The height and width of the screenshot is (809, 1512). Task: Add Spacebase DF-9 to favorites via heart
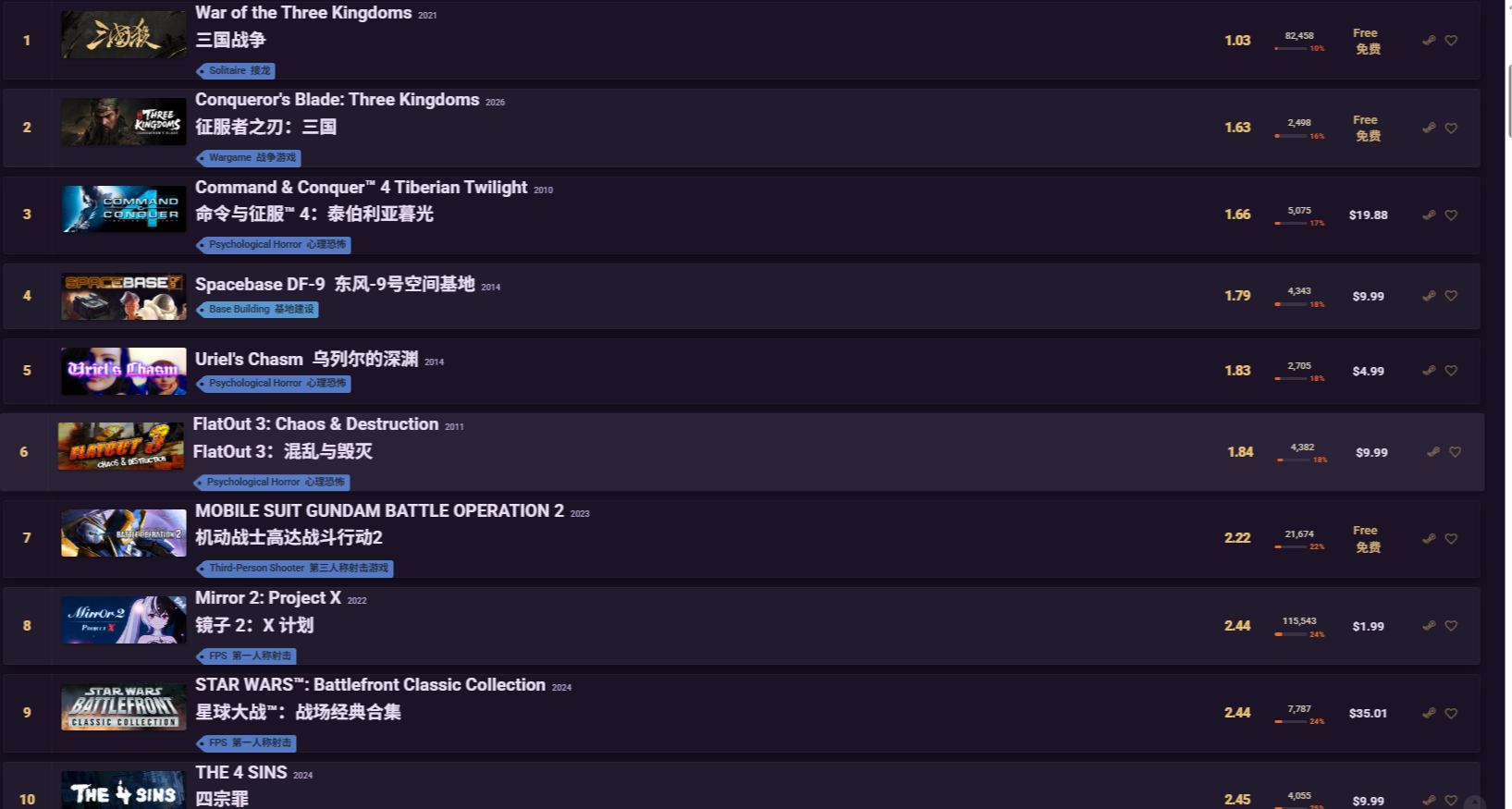[1451, 296]
